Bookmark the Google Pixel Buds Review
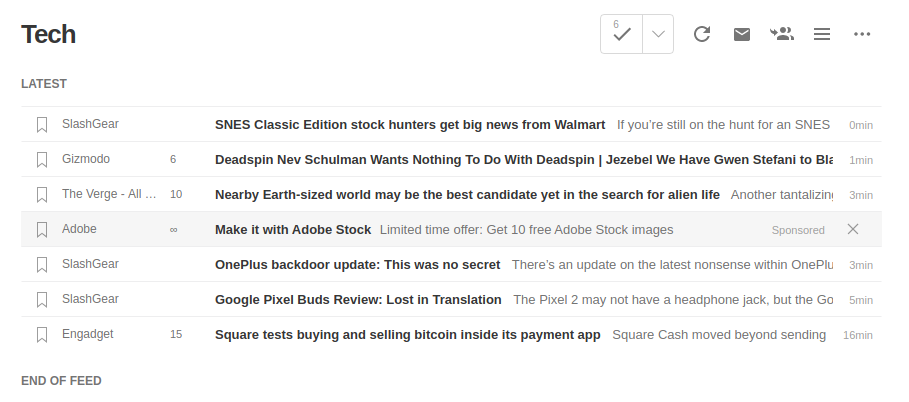Image resolution: width=909 pixels, height=402 pixels. pos(42,300)
